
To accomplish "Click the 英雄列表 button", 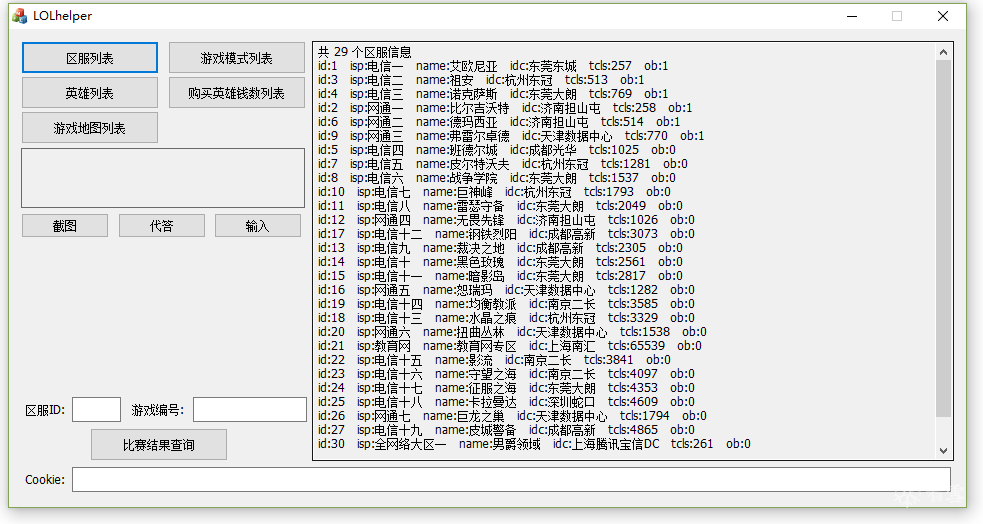I will (90, 93).
